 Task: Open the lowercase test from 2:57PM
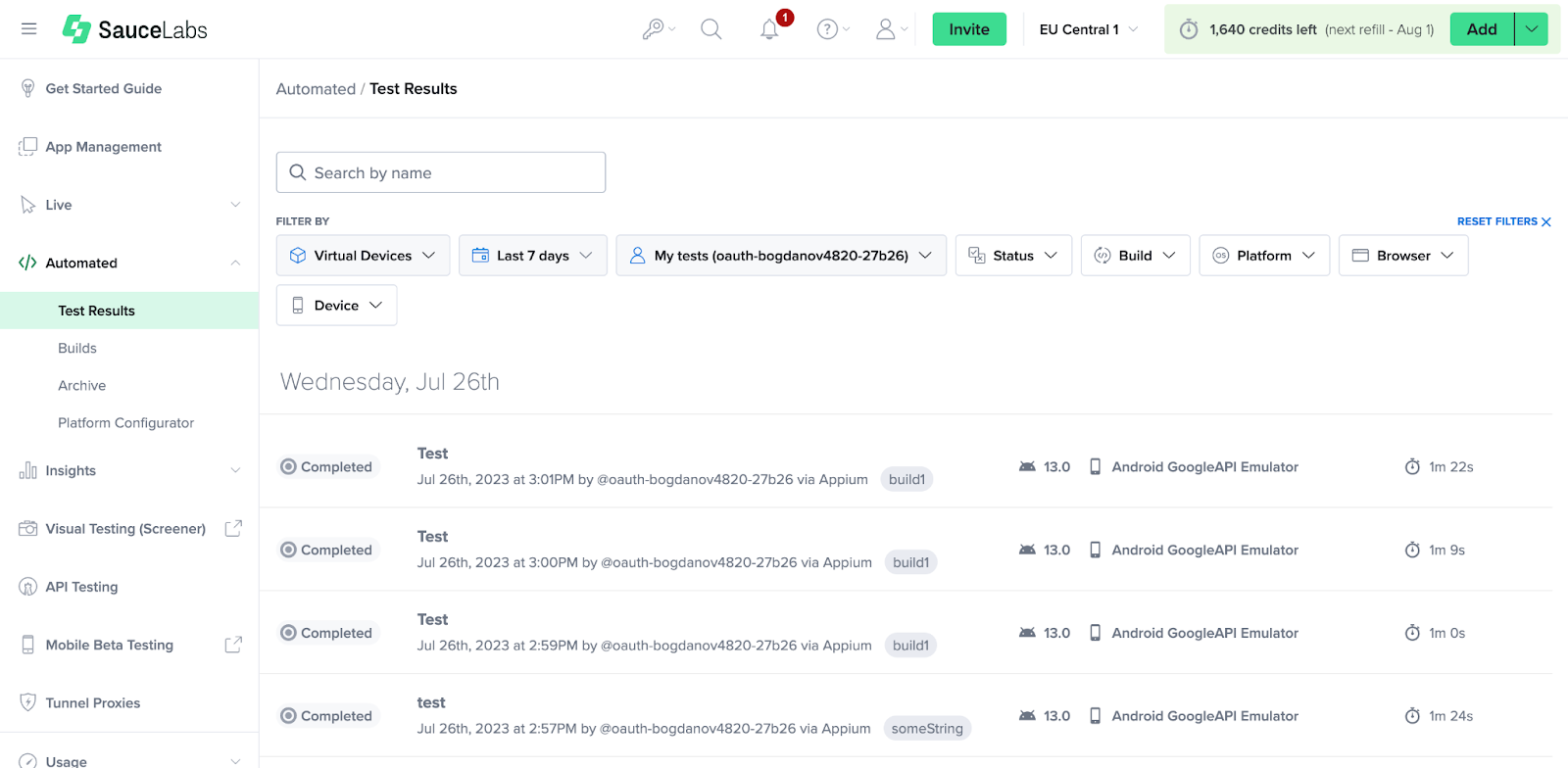[x=431, y=702]
